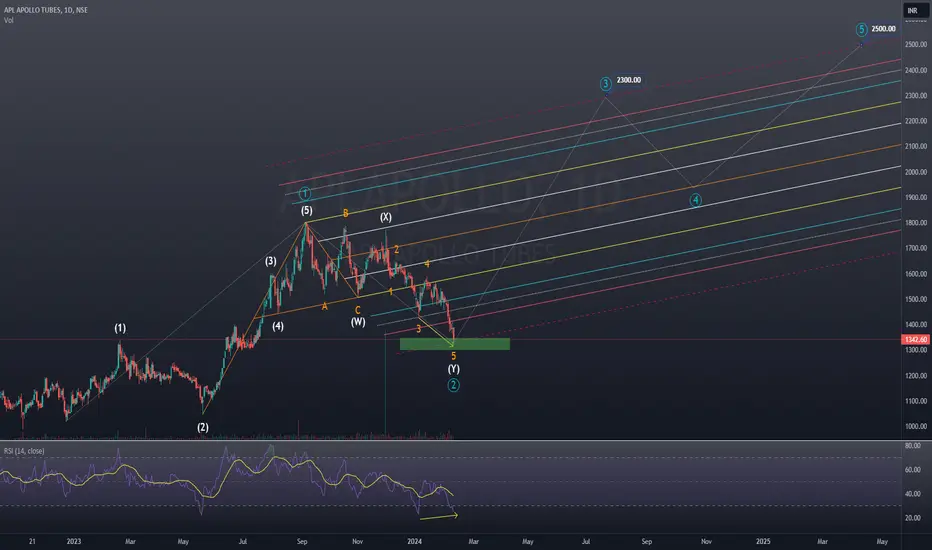932x550 pixels.
Task: Click the 1000.00 price axis value
Action: coord(915,426)
